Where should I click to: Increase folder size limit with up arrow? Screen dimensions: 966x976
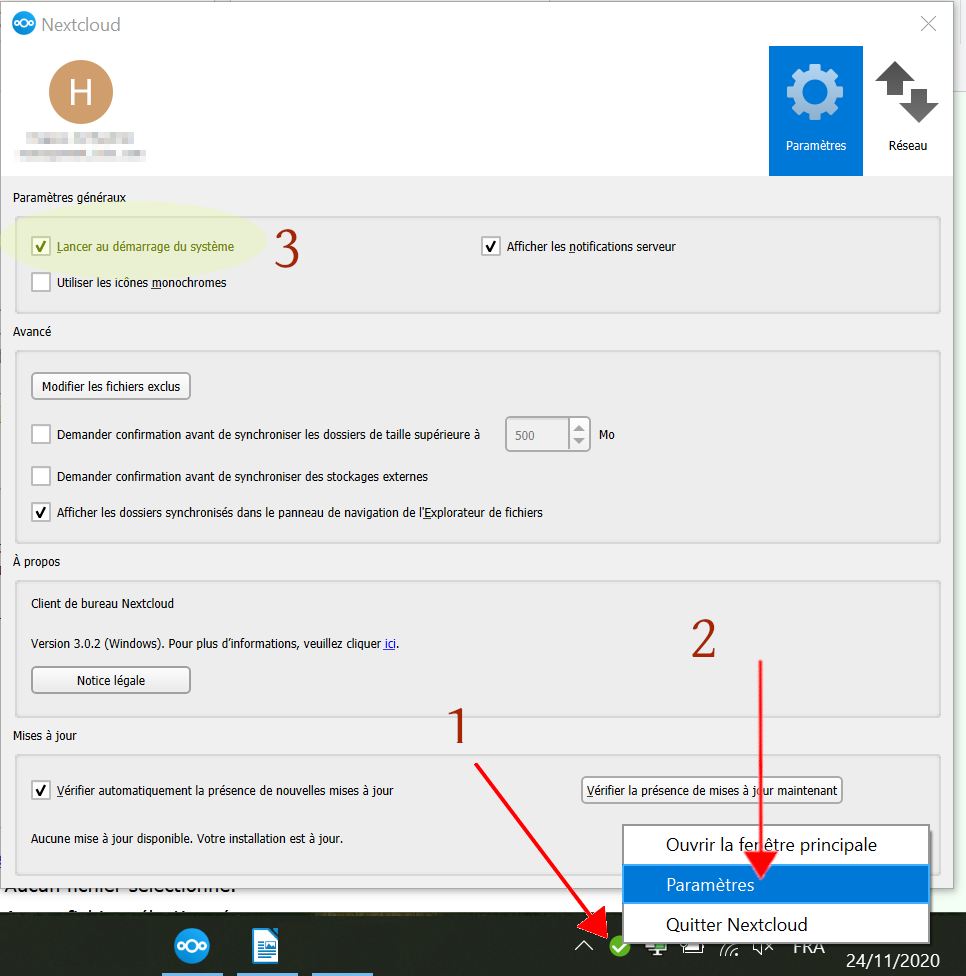point(579,428)
